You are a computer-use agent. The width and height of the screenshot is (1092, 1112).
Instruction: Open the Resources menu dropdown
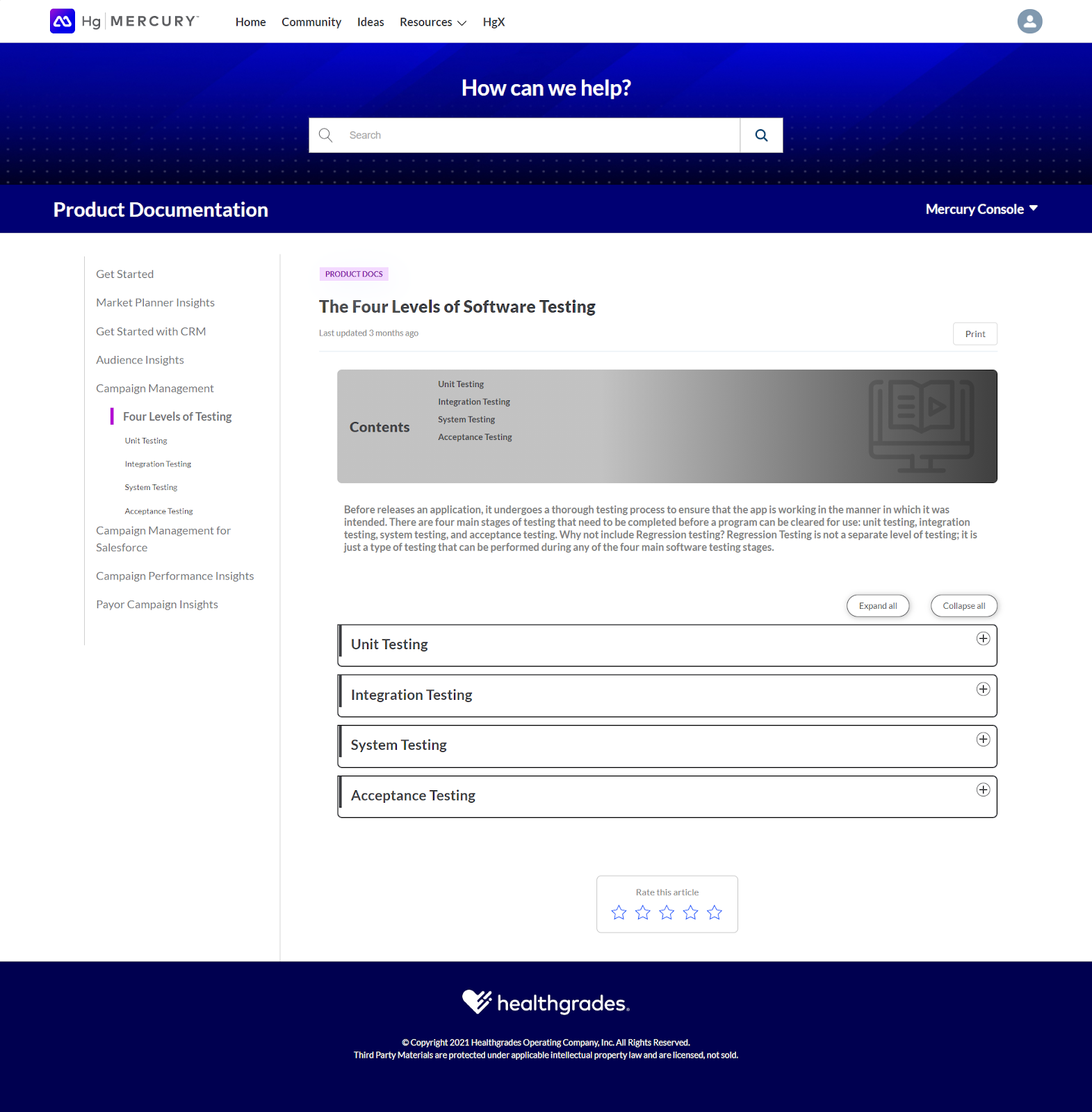click(432, 22)
